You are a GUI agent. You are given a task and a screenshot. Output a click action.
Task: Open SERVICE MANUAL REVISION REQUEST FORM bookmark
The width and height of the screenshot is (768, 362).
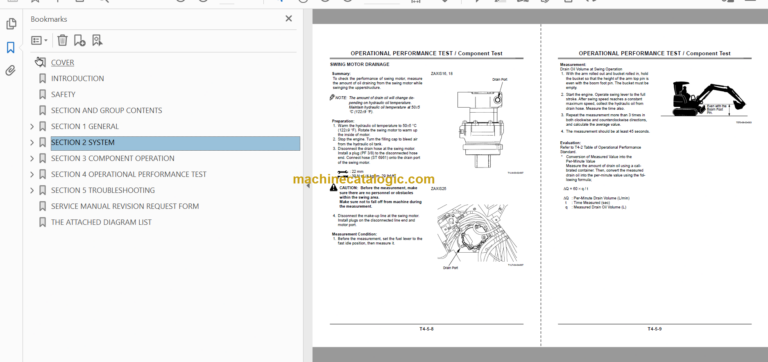coord(125,206)
